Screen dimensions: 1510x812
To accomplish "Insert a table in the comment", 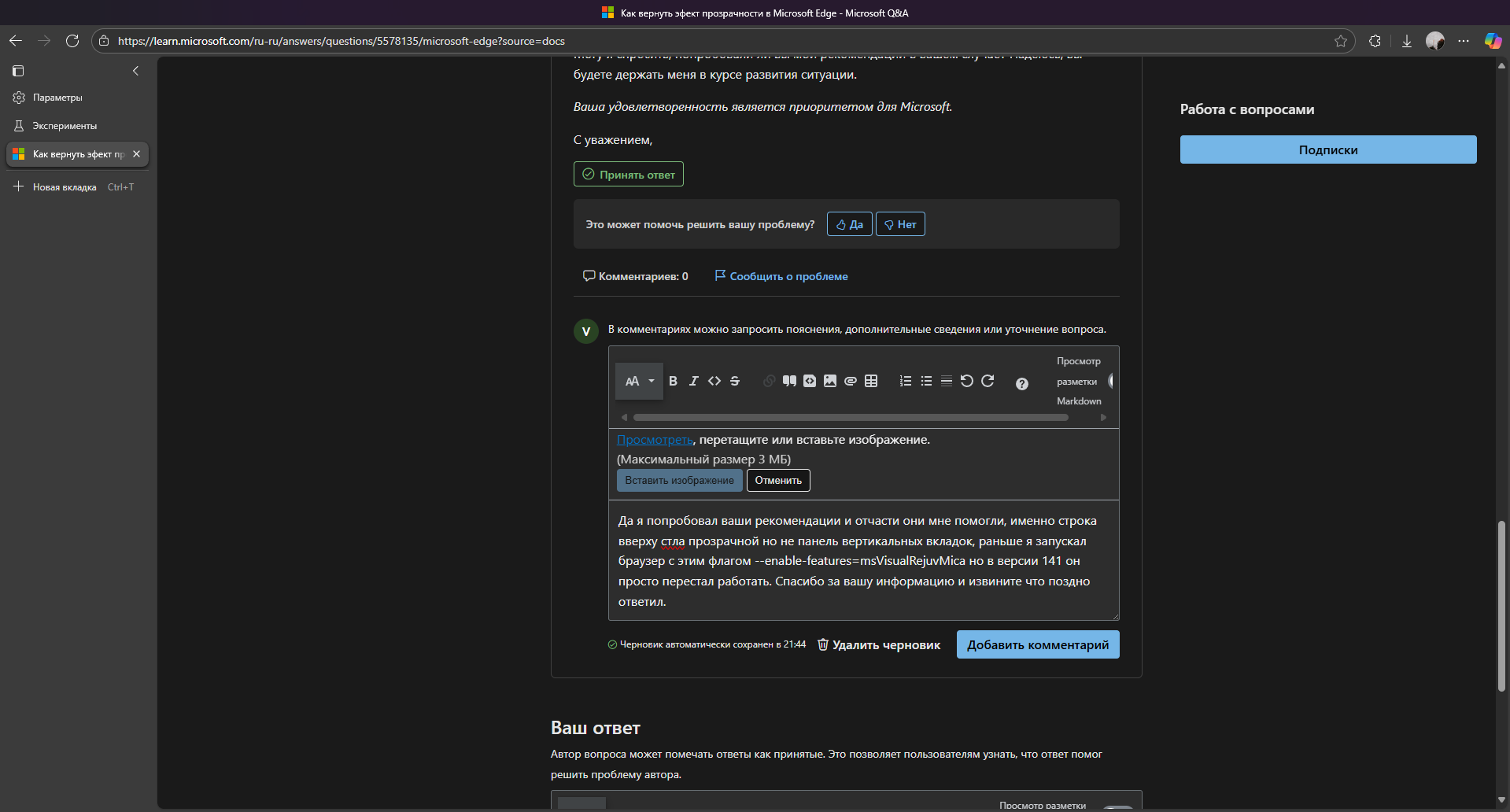I will pyautogui.click(x=871, y=382).
